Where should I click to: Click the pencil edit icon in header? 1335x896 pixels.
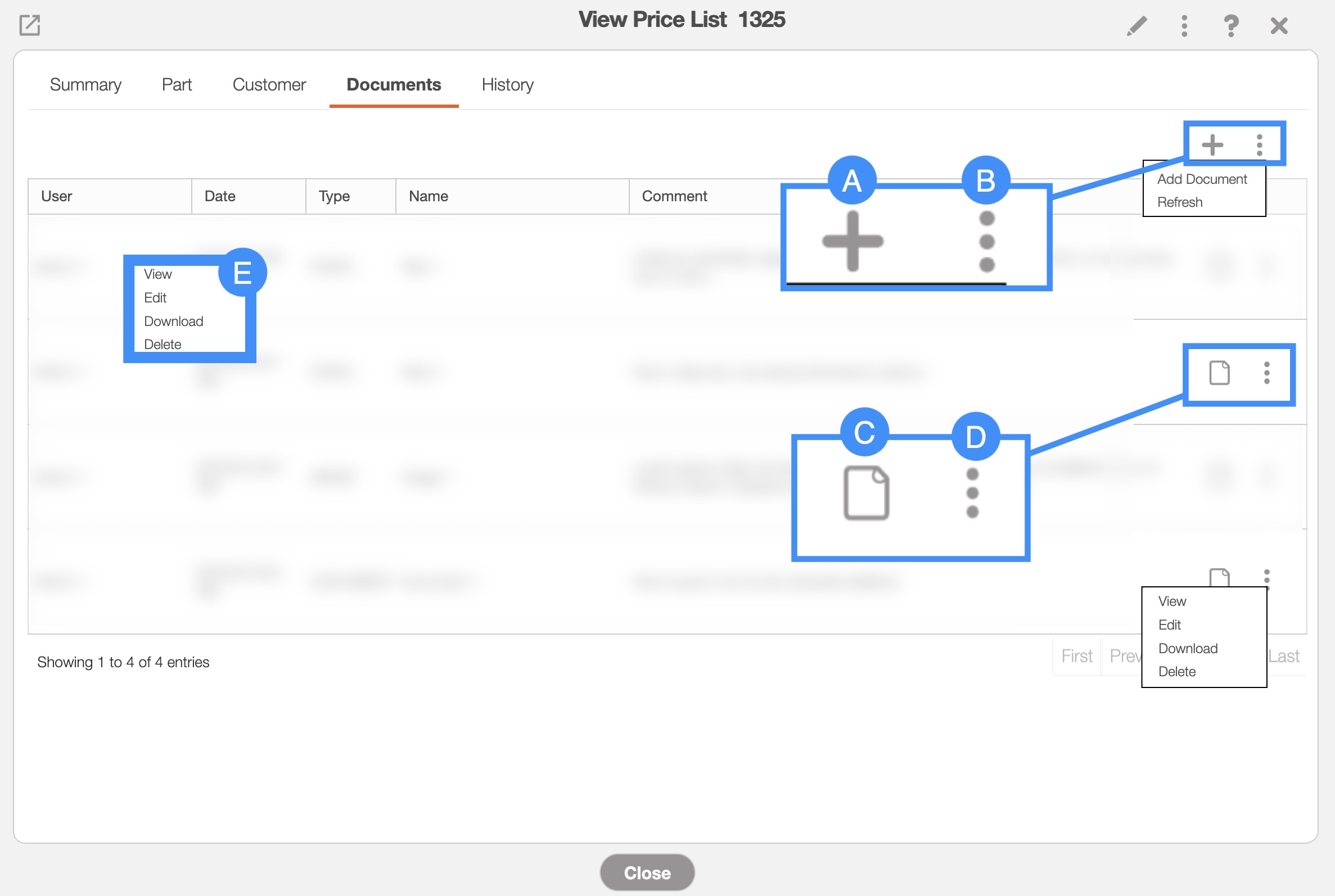(1136, 26)
